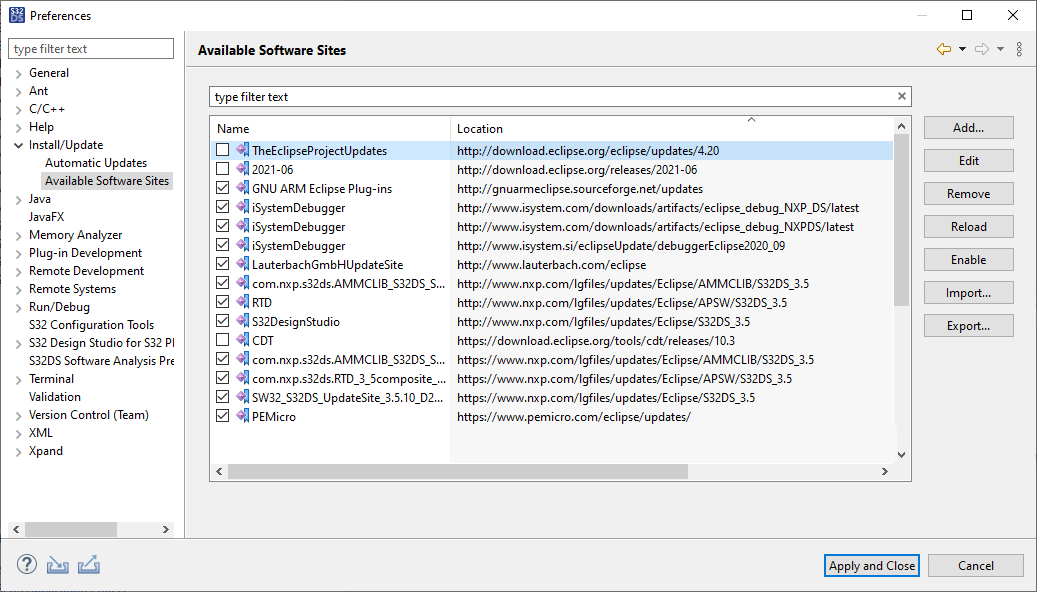Viewport: 1037px width, 592px height.
Task: Enable the TheEclipseProjectUpdates site checkbox
Action: pos(222,150)
